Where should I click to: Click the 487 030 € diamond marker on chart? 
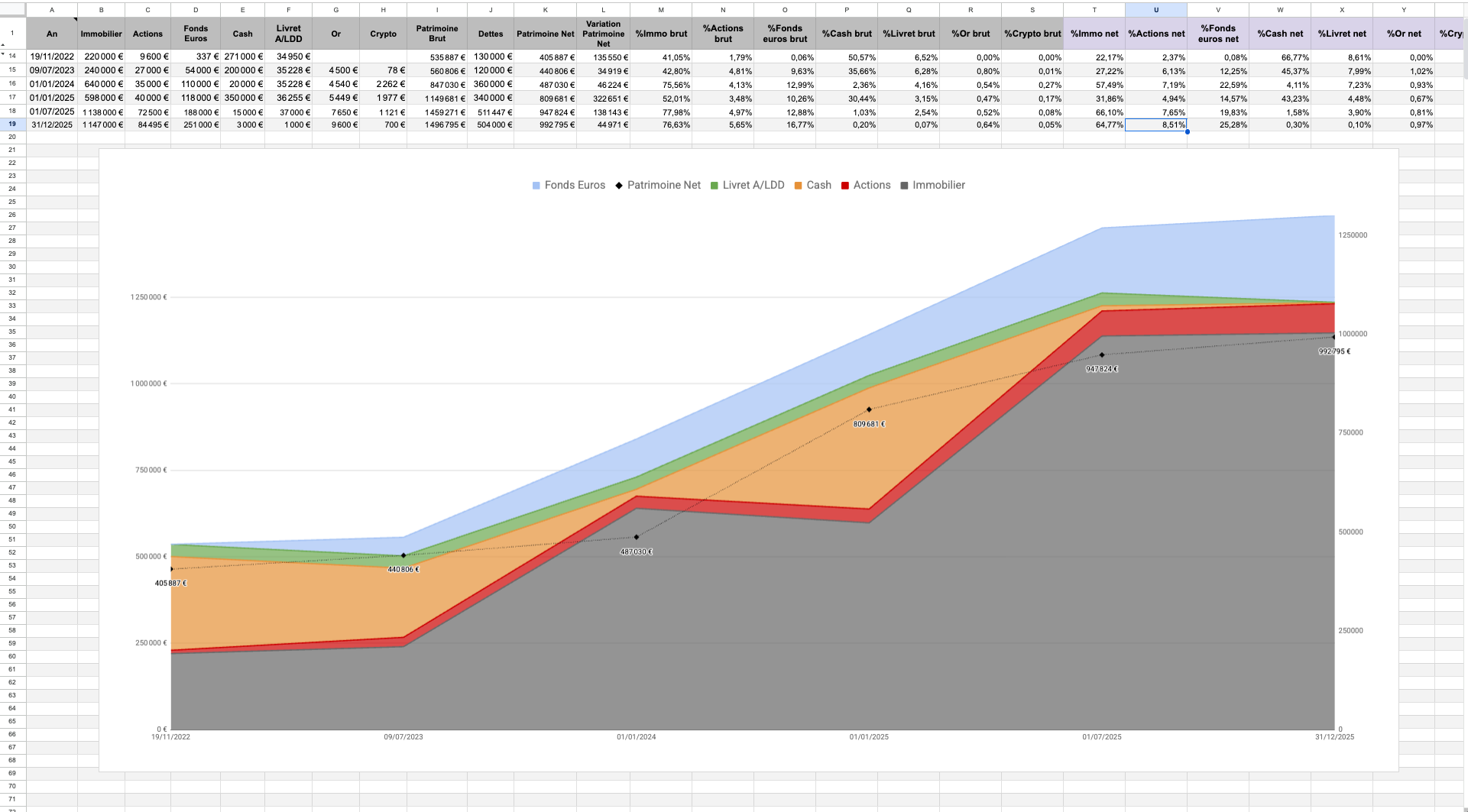tap(637, 538)
